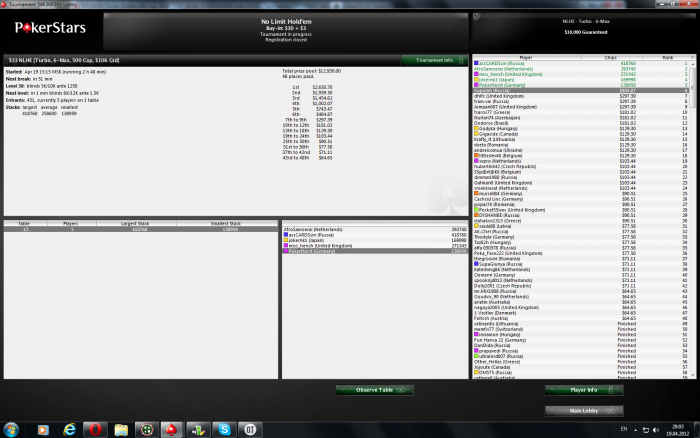Select vlahakos1313 (Greece) in ranking list

click(582, 221)
